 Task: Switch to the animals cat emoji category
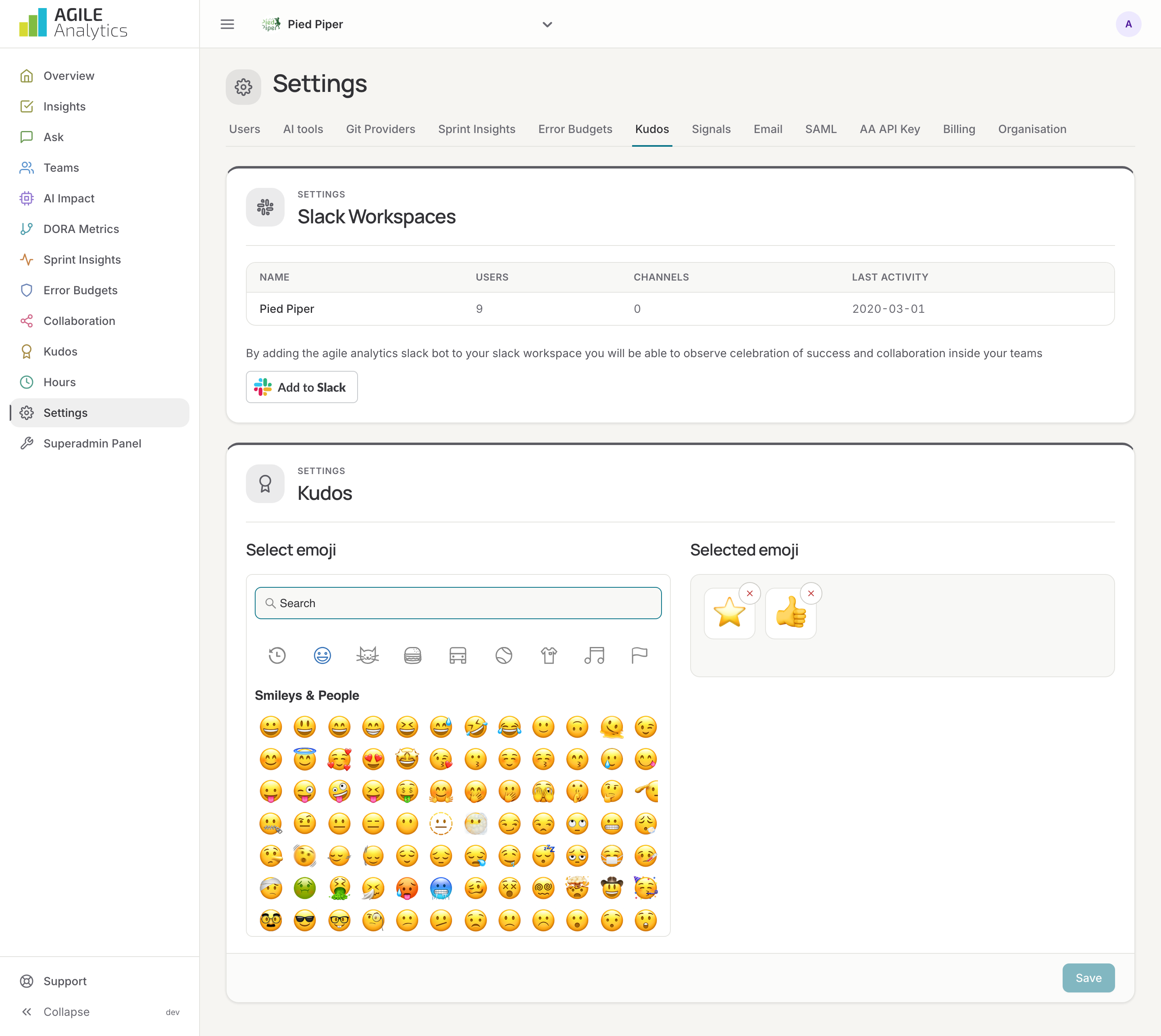[x=368, y=655]
